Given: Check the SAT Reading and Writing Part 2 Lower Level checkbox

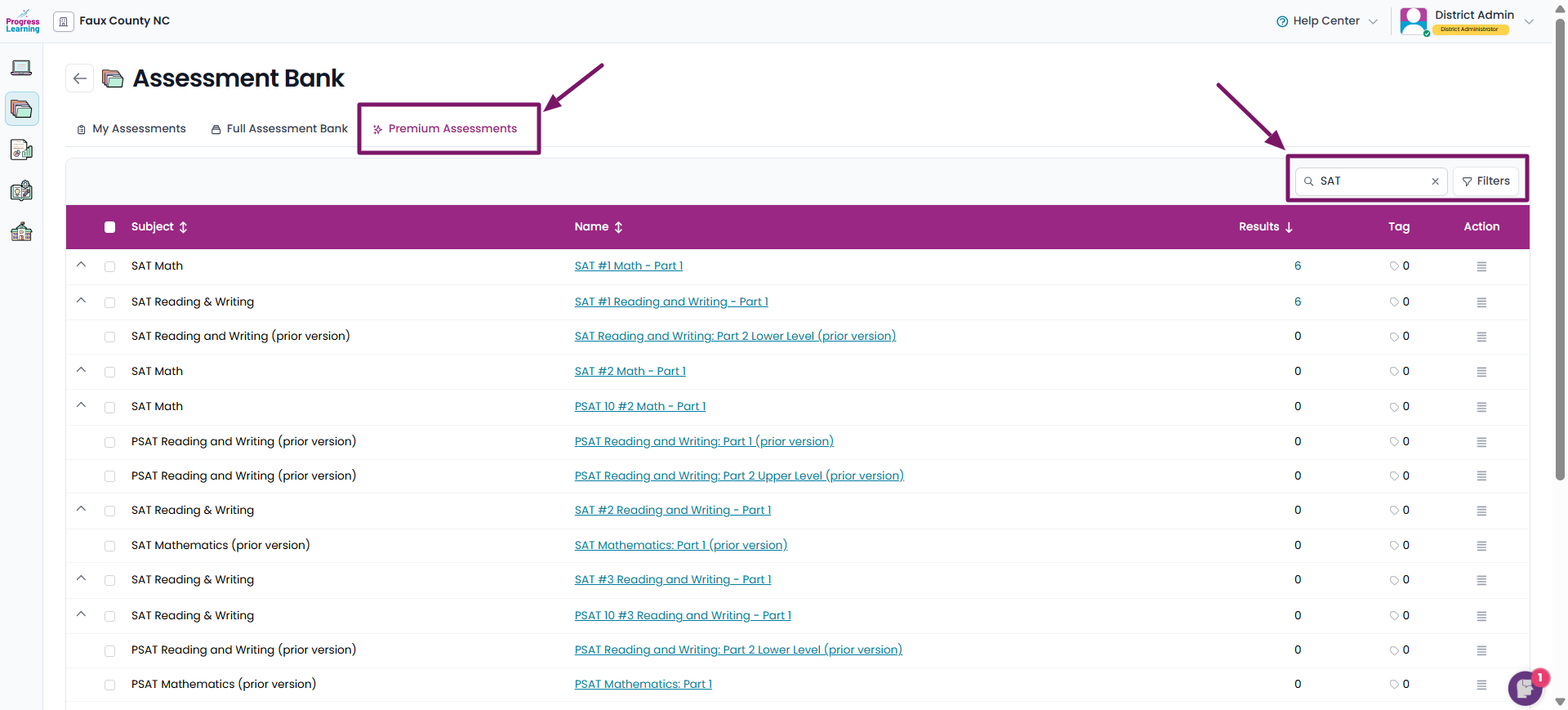Looking at the screenshot, I should coord(110,337).
